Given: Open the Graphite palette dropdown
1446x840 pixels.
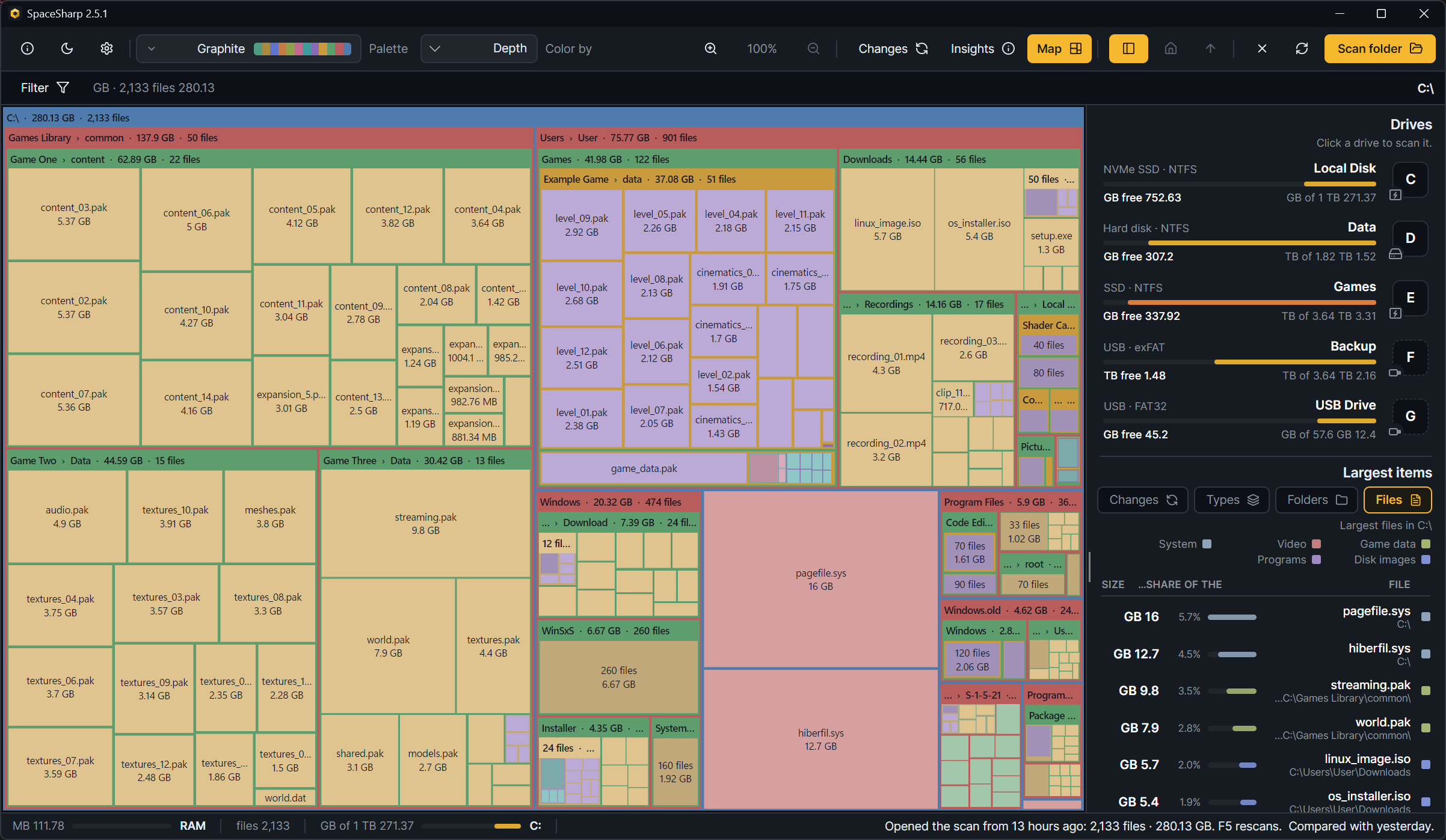Looking at the screenshot, I should coord(248,49).
